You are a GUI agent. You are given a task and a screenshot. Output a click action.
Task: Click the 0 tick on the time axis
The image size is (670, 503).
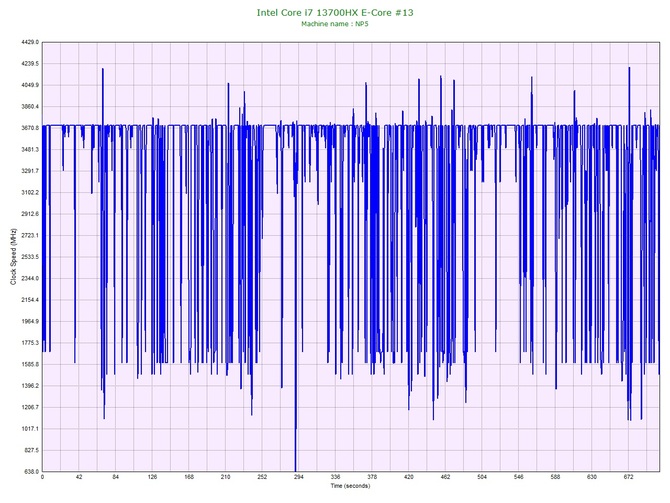(x=42, y=477)
